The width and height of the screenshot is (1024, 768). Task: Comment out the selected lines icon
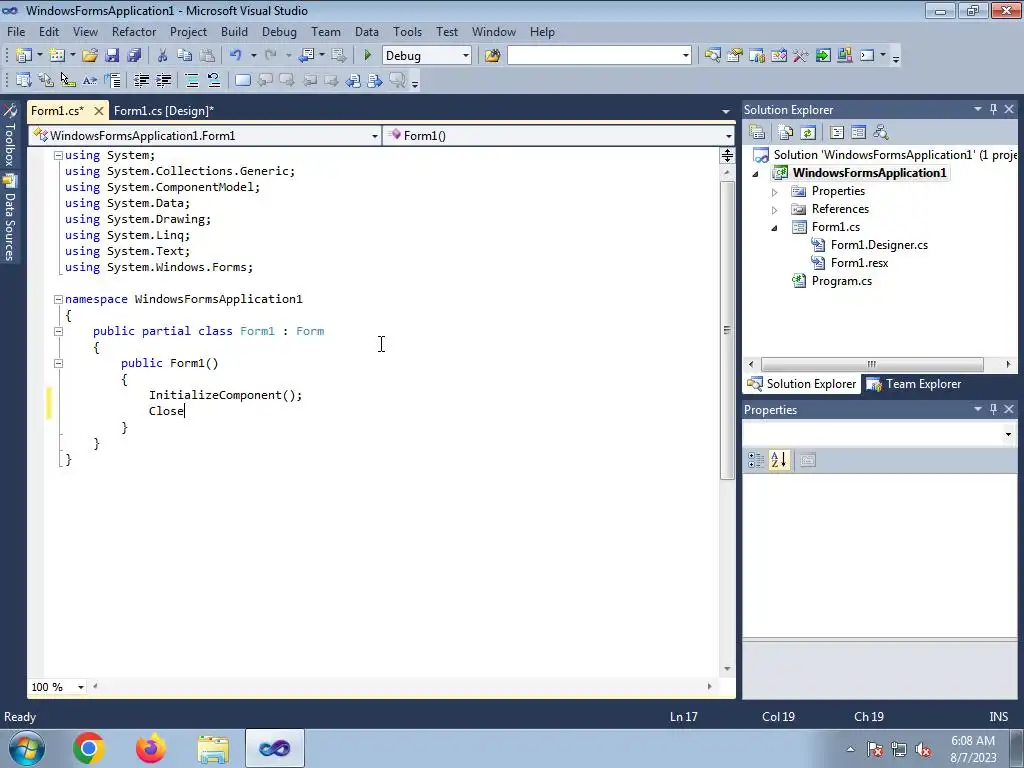pyautogui.click(x=192, y=80)
